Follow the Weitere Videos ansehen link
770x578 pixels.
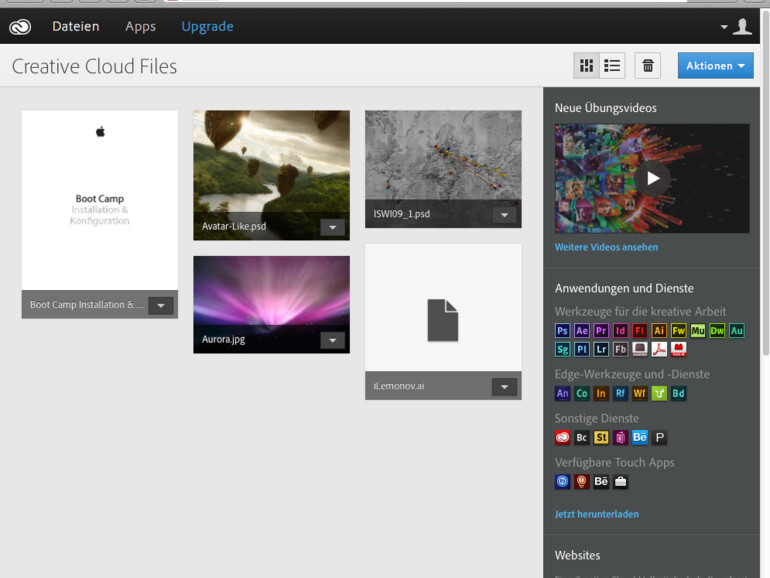[606, 247]
